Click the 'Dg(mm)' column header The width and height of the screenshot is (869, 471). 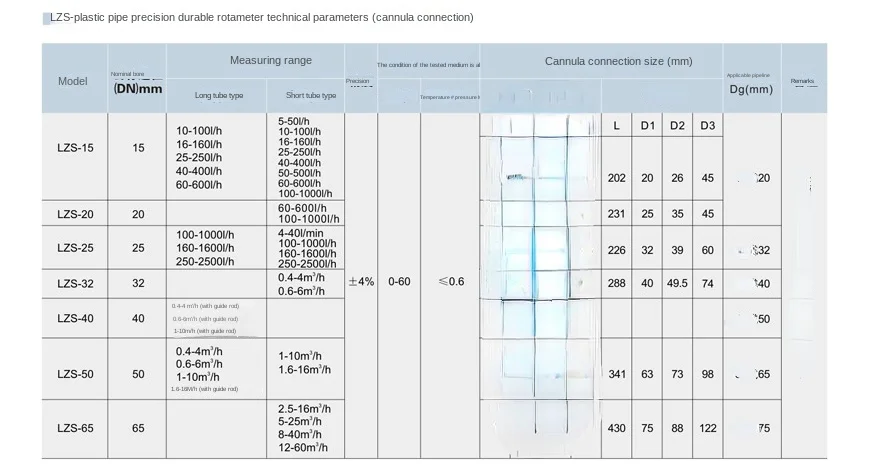(751, 89)
